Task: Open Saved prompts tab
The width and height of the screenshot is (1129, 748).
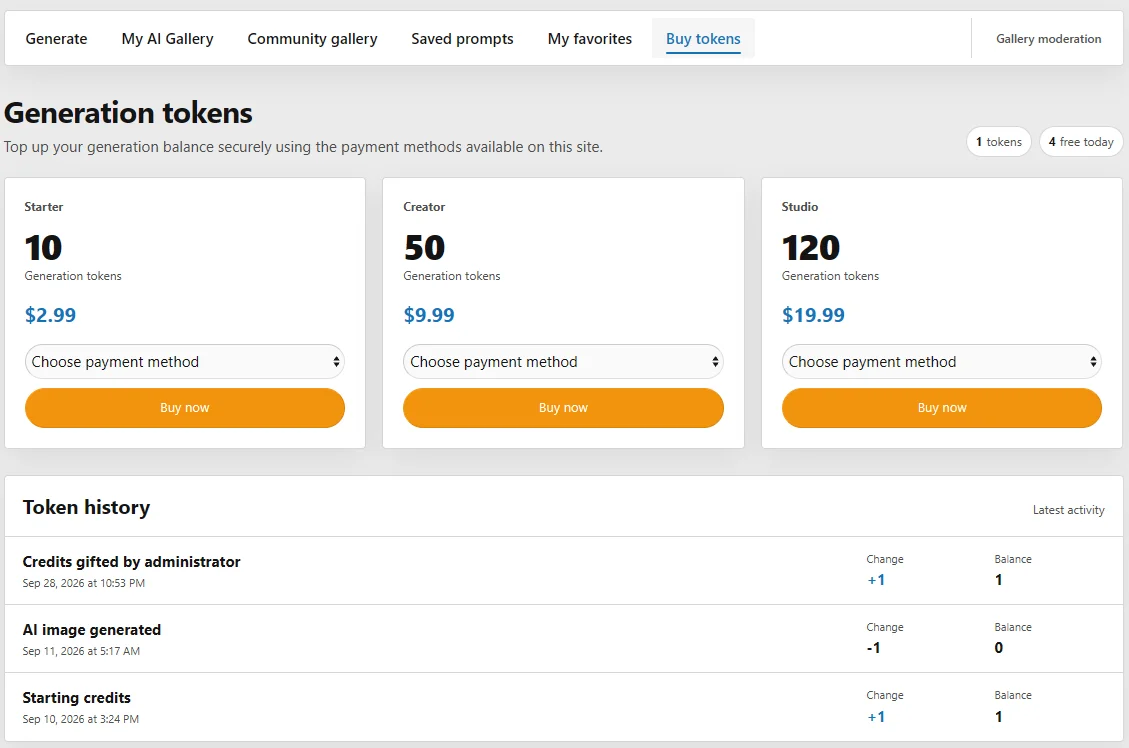Action: click(462, 39)
